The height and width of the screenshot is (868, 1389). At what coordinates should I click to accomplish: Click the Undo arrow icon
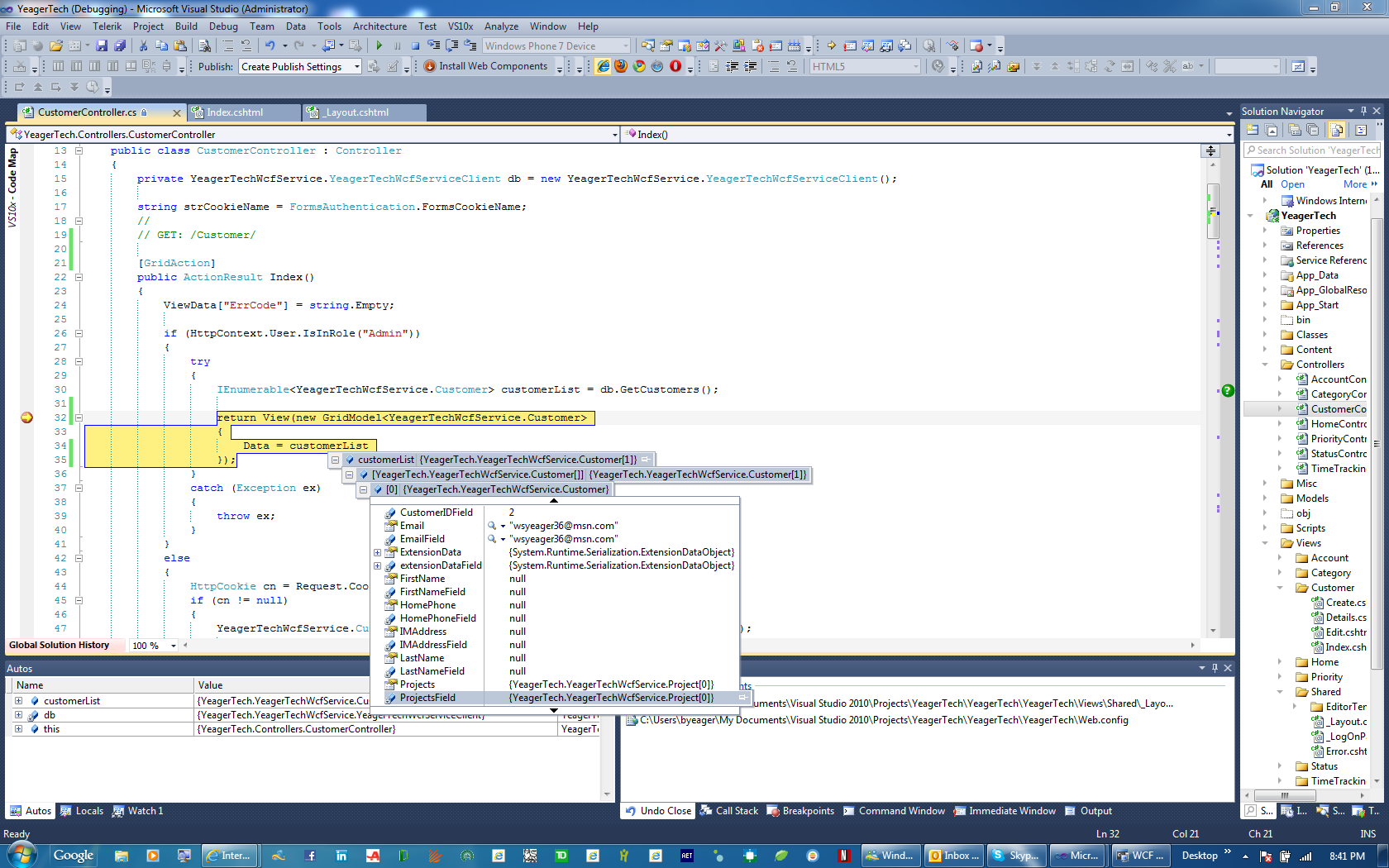pos(270,46)
